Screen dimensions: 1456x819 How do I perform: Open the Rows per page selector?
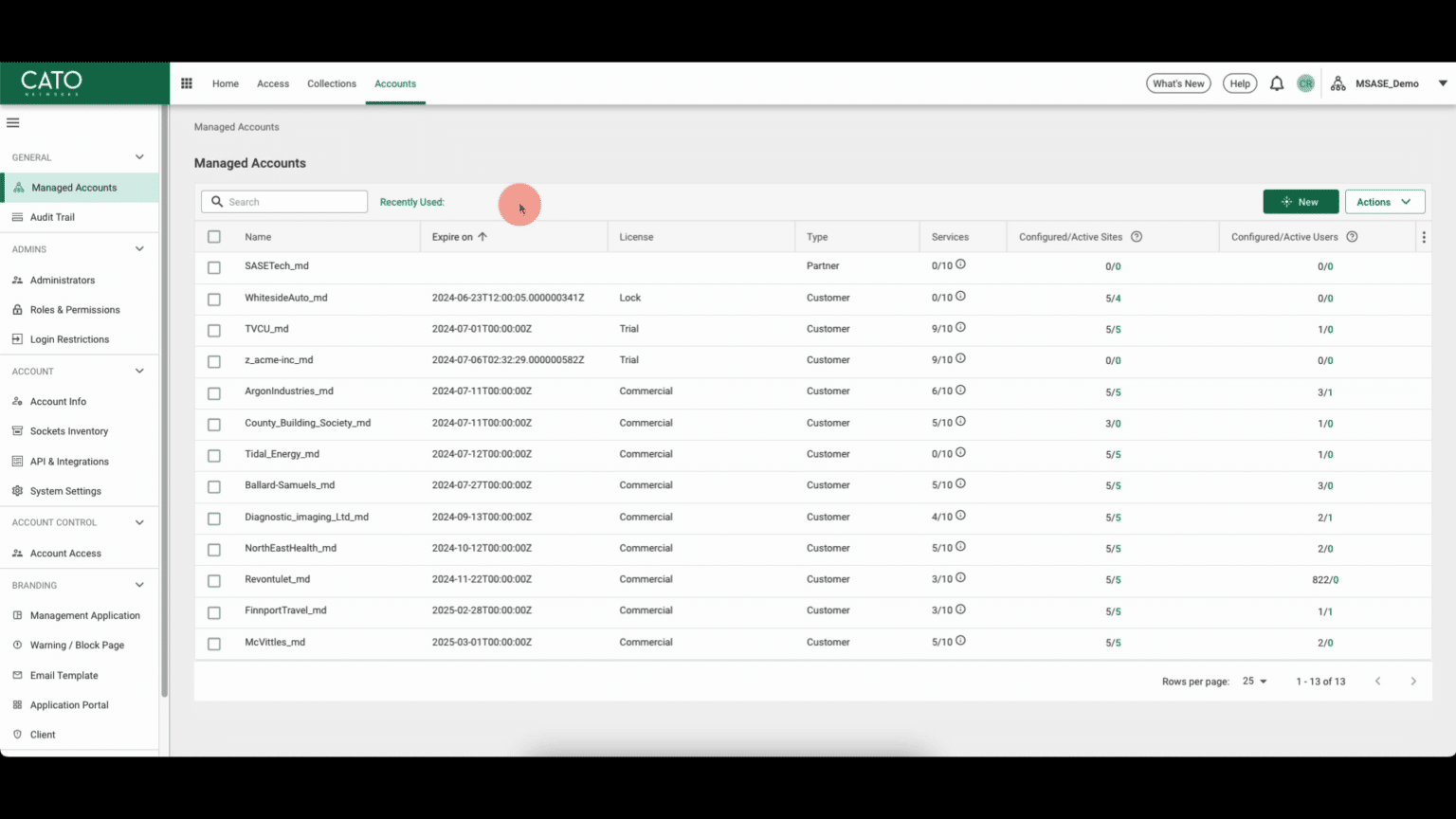click(1253, 681)
